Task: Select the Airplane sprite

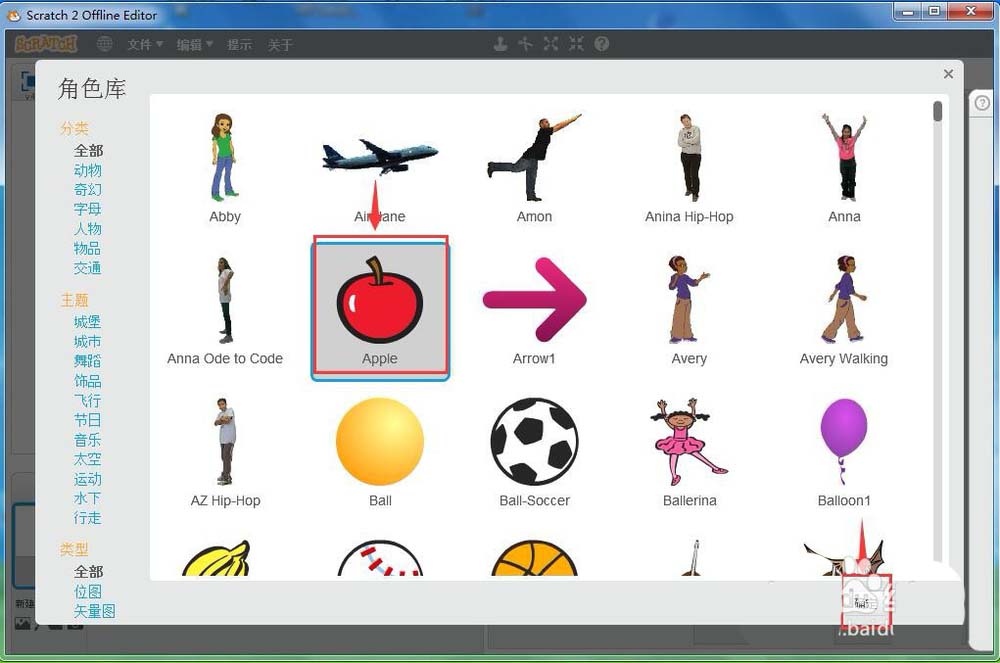Action: pos(379,168)
